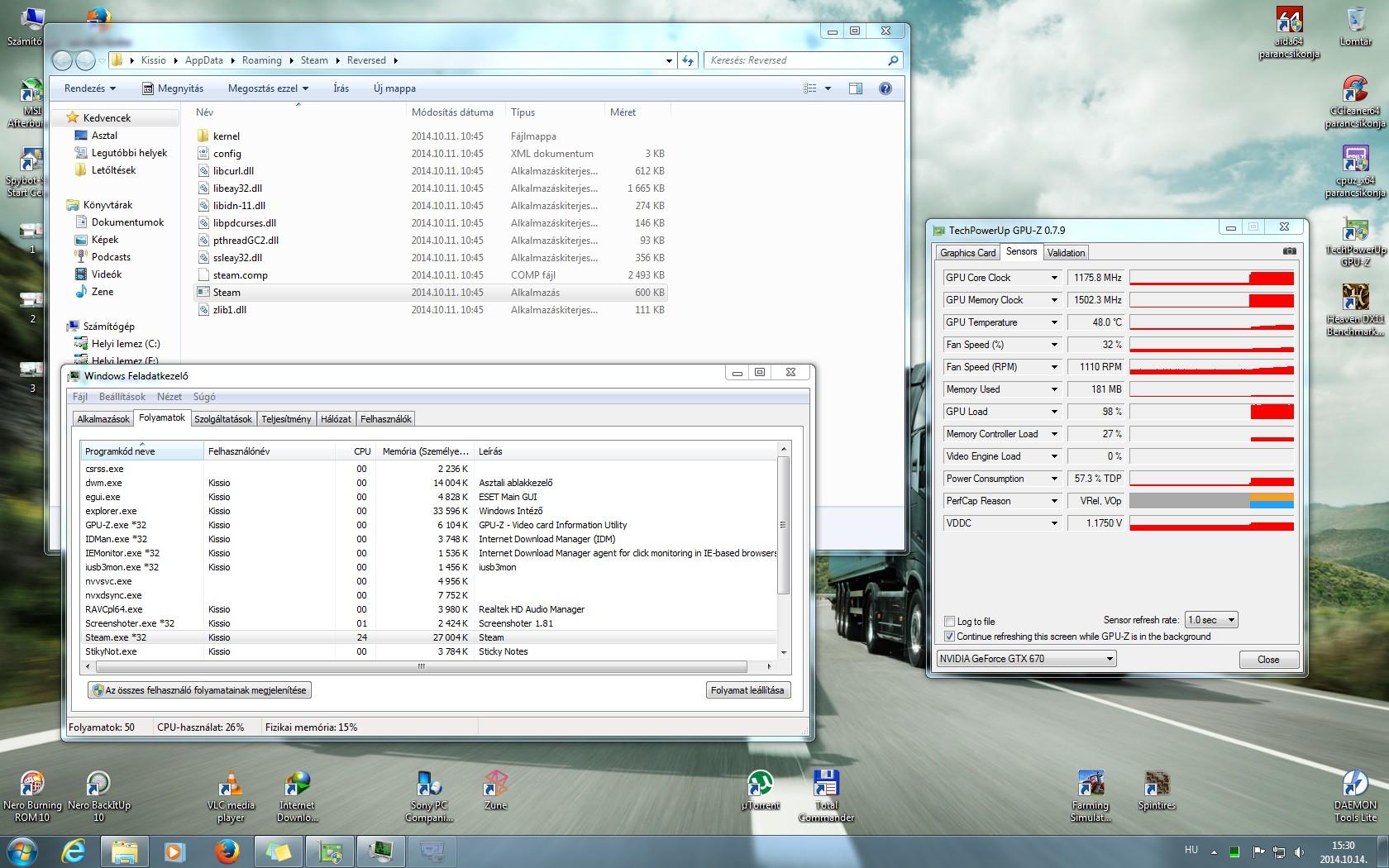This screenshot has height=868, width=1389.
Task: Toggle the Explorer preview pane icon
Action: click(x=856, y=88)
